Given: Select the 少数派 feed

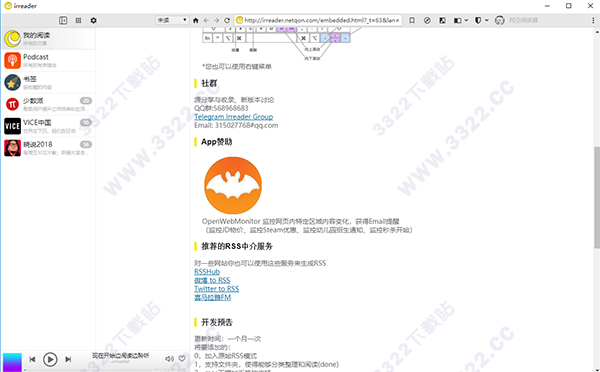Looking at the screenshot, I should tap(49, 104).
